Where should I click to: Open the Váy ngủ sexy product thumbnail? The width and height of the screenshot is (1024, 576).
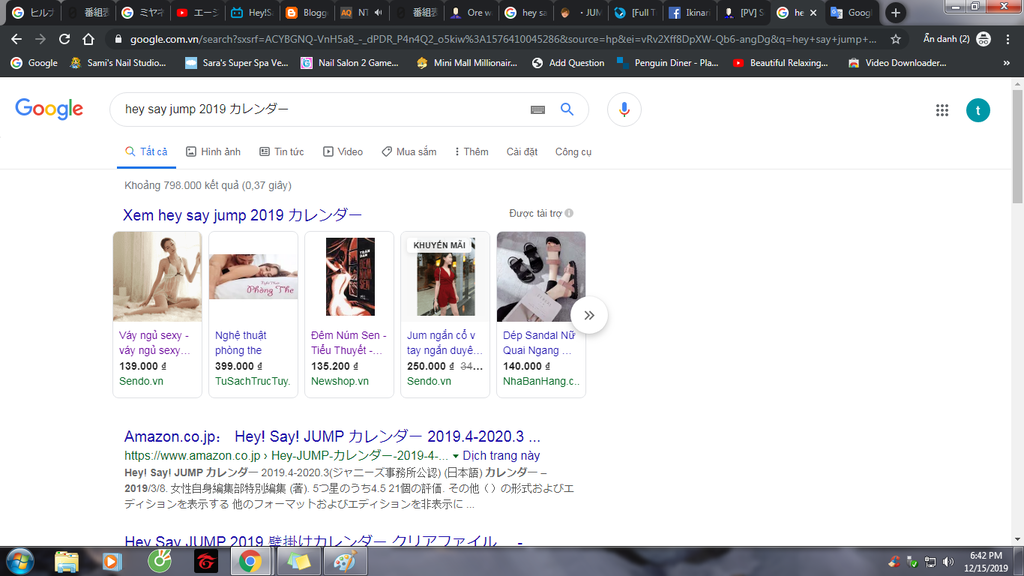[157, 276]
